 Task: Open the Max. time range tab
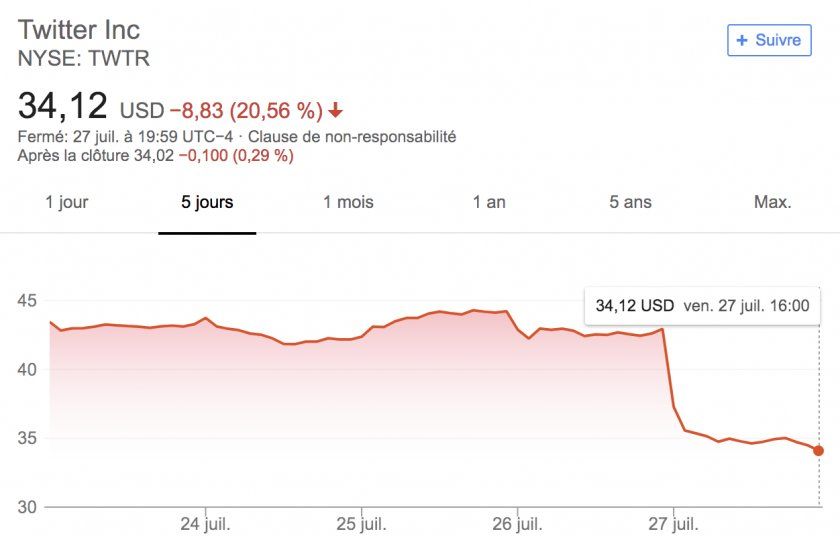click(x=772, y=202)
